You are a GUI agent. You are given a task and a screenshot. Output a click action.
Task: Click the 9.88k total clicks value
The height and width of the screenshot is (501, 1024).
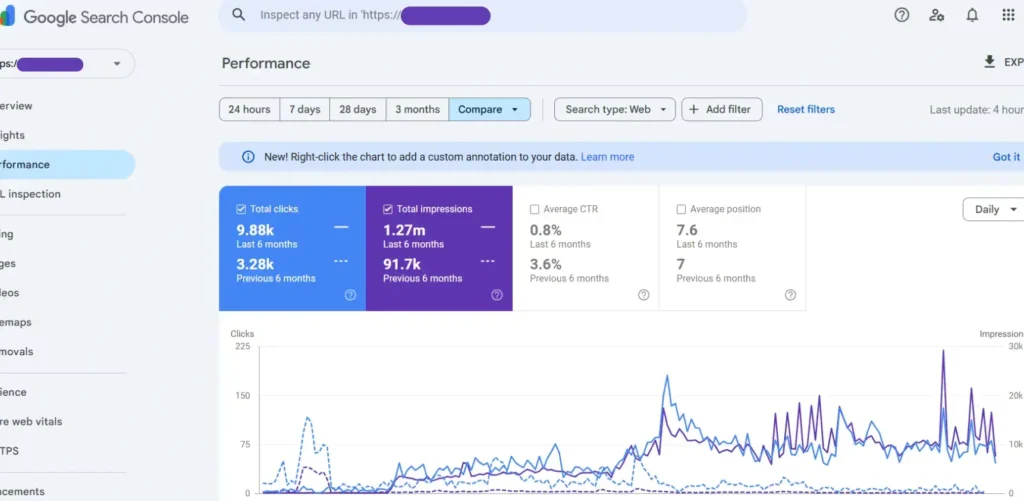point(255,230)
